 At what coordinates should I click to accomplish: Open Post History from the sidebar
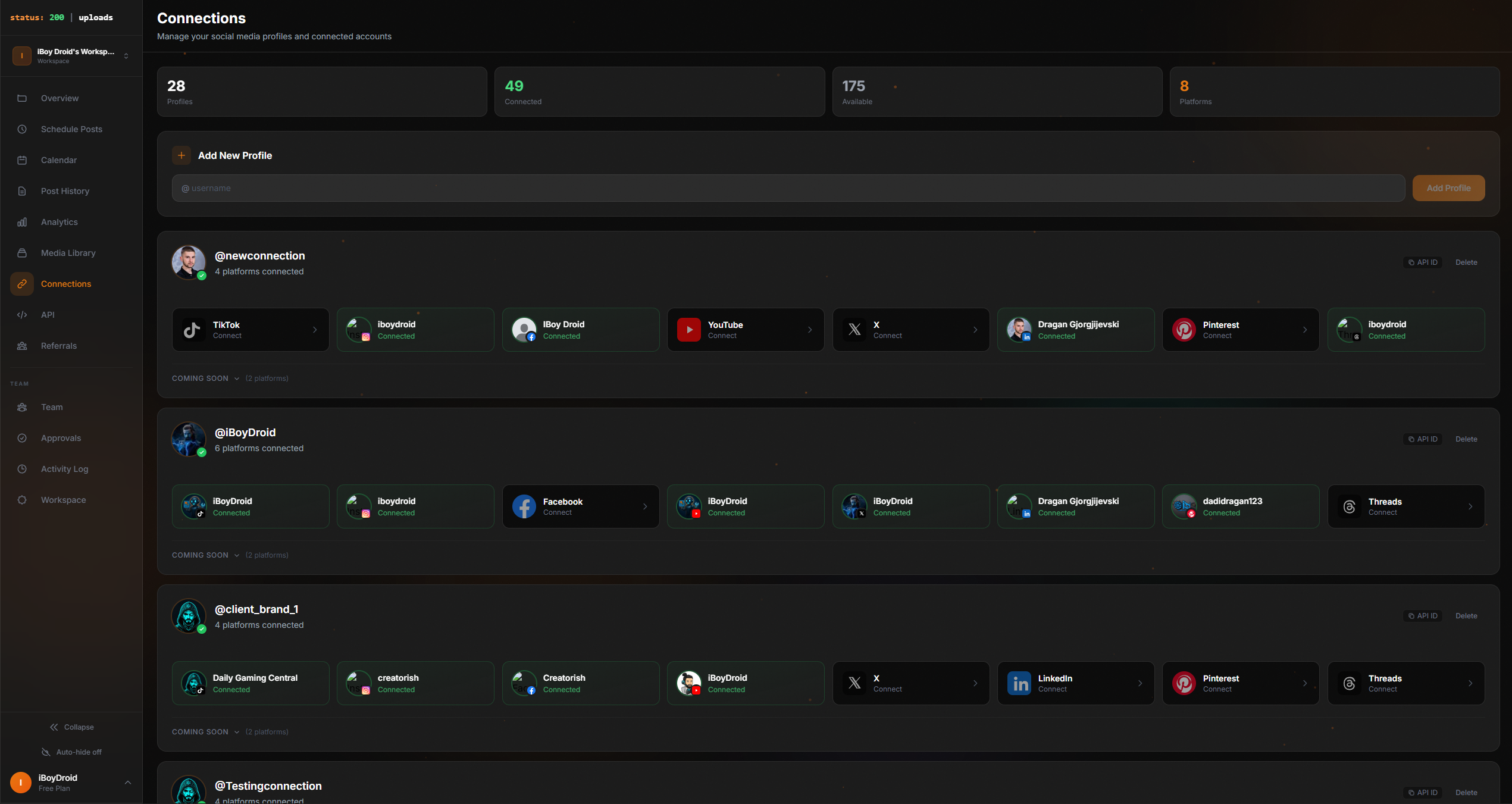[71, 191]
